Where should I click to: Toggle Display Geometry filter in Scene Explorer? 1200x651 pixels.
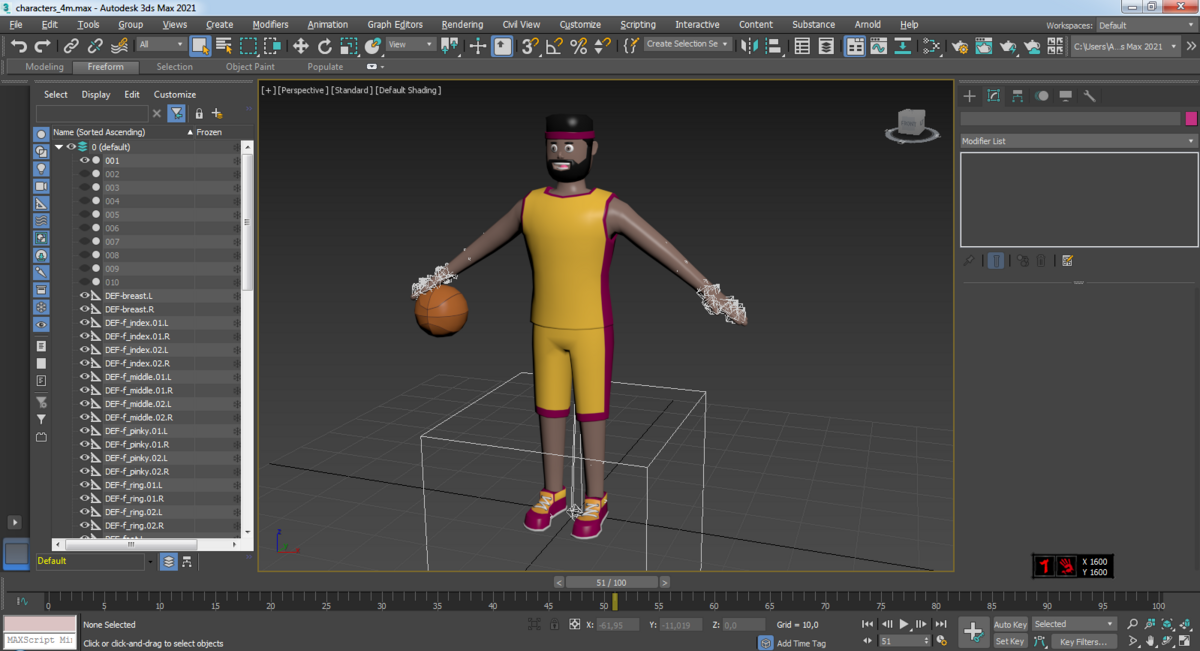click(x=41, y=134)
